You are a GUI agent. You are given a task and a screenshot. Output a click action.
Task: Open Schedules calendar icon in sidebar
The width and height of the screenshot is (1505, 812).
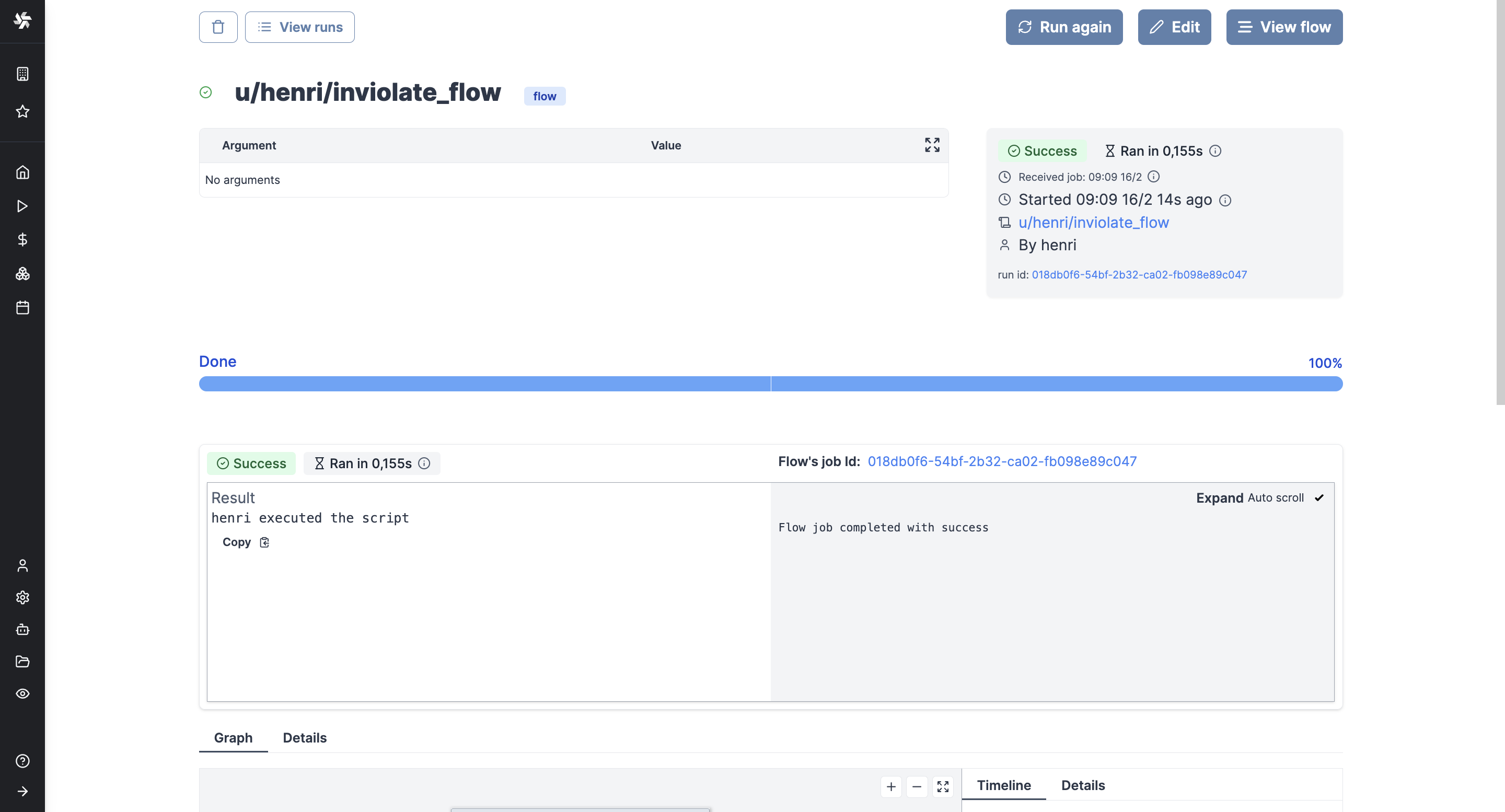coord(22,307)
